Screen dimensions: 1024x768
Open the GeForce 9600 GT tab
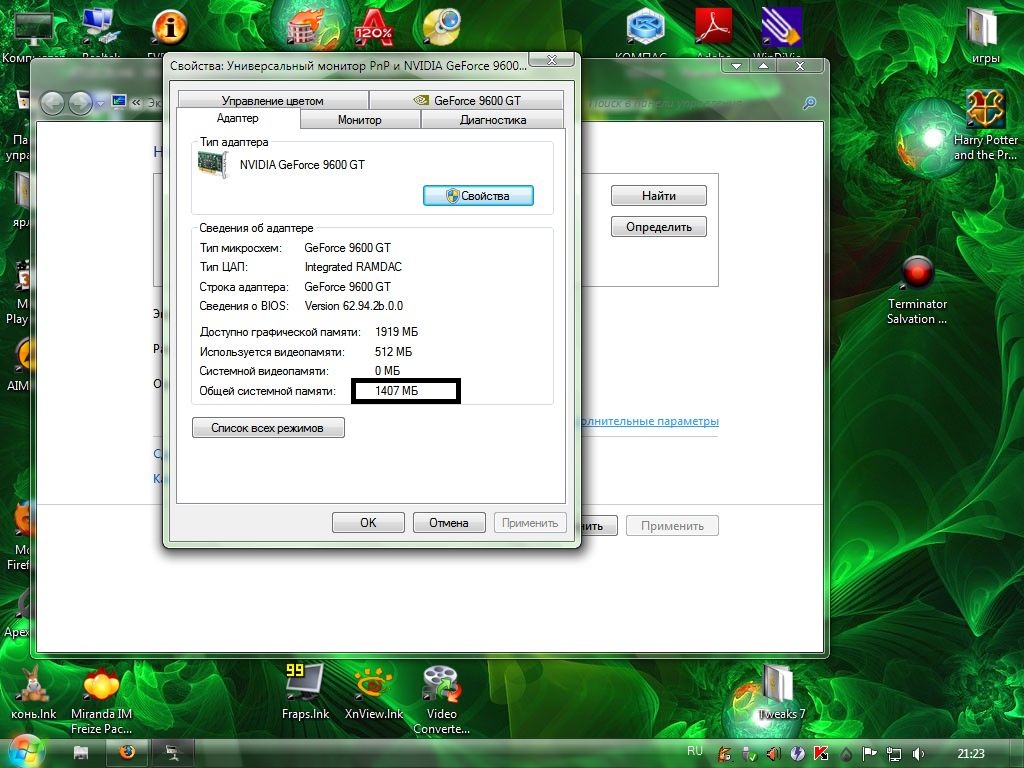(466, 101)
